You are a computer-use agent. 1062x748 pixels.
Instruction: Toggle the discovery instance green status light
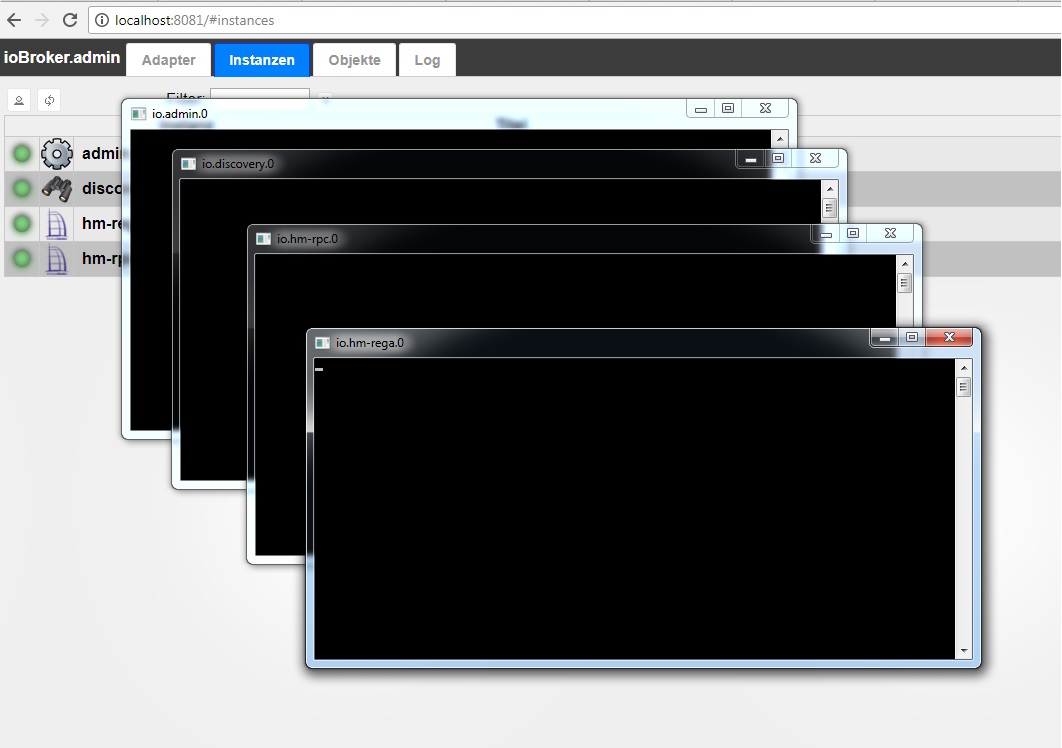tap(20, 188)
